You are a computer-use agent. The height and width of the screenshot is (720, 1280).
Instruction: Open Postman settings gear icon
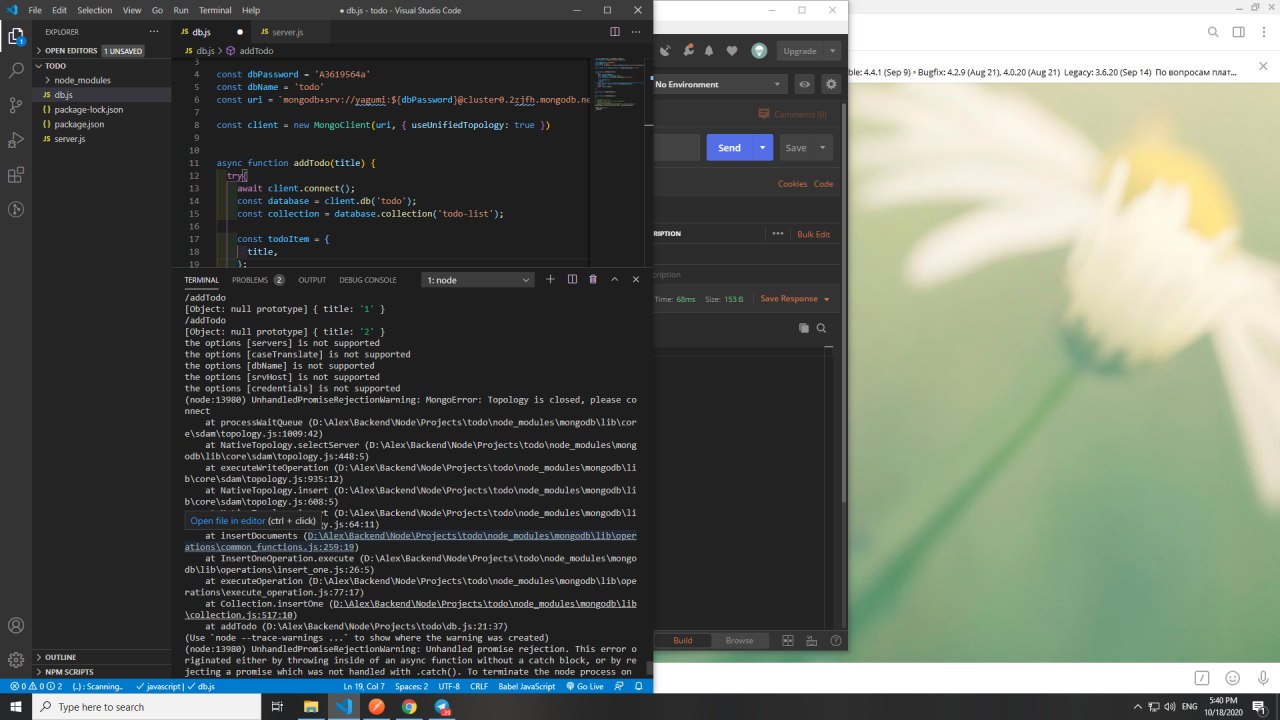tap(830, 85)
